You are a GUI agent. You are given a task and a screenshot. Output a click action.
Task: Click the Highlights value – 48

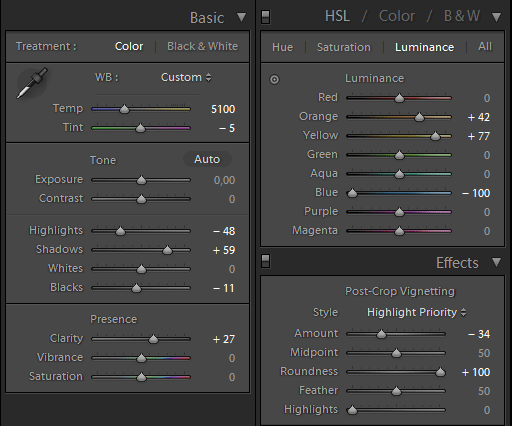tap(224, 231)
